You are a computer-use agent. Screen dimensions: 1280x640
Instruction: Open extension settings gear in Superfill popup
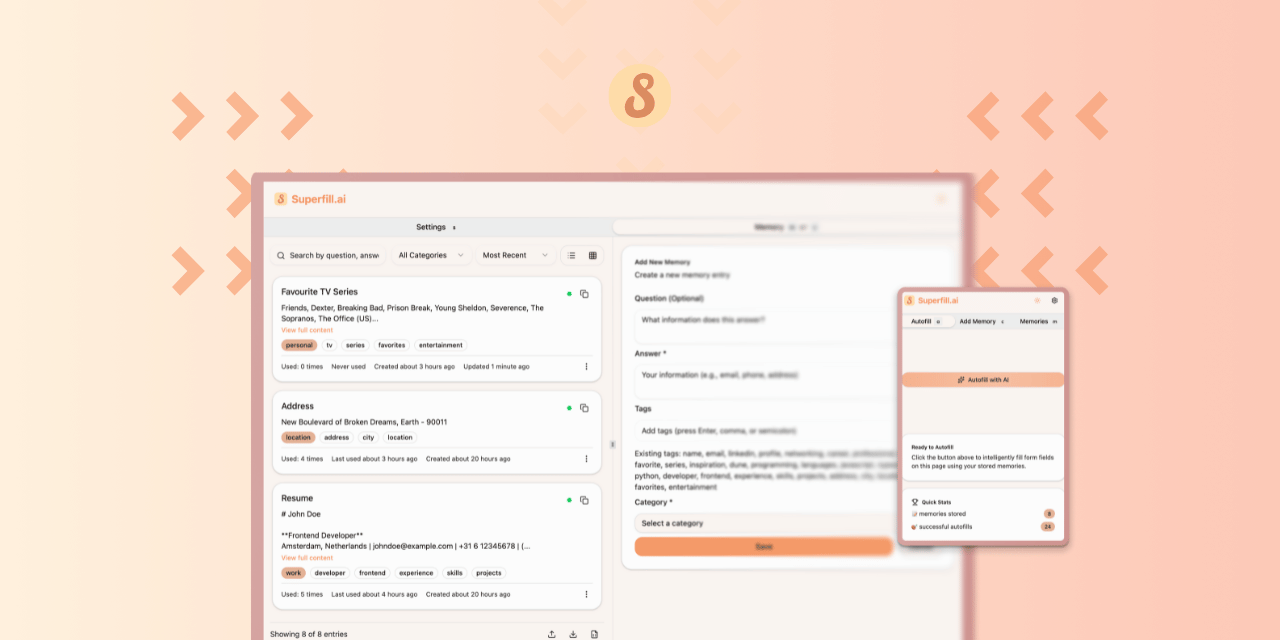click(x=1055, y=300)
